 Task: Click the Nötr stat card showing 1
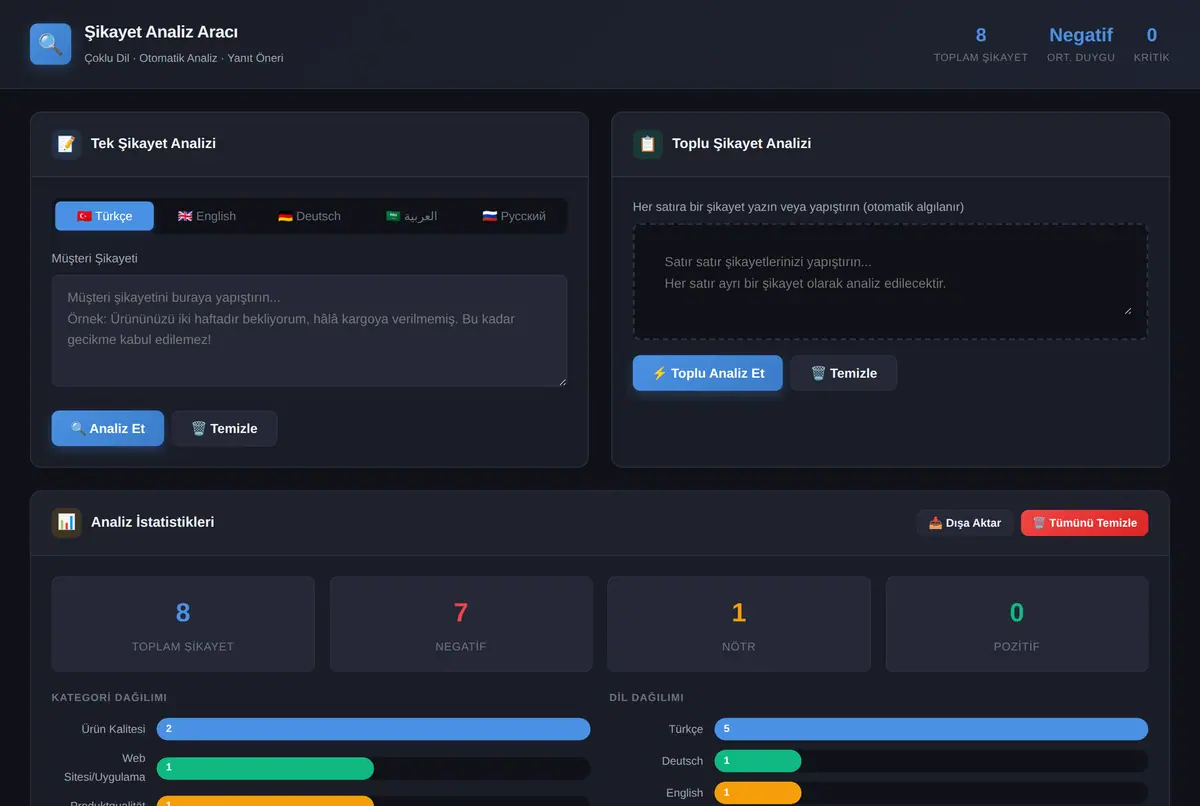[x=739, y=624]
